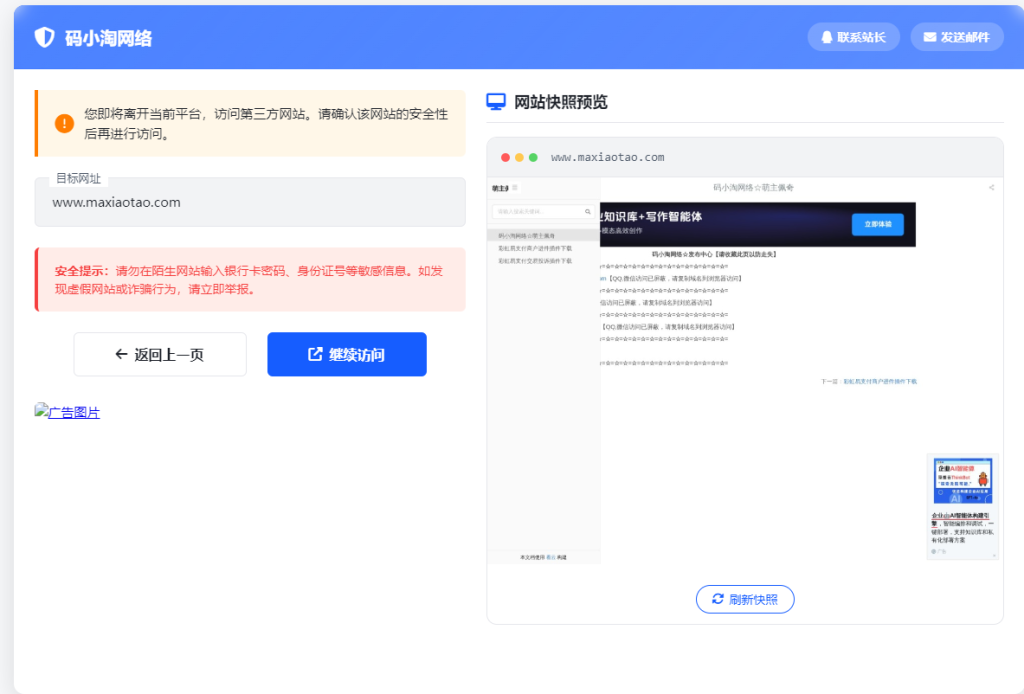Open the hamburger menu in snapshot sidebar header

517,189
